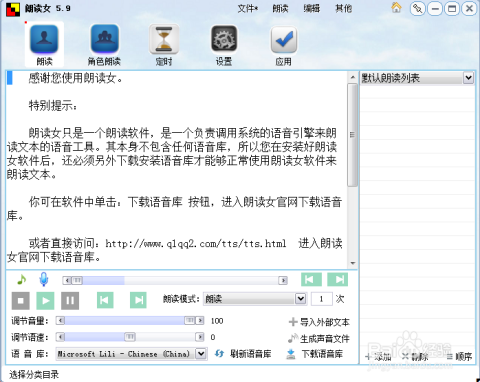Click 导入外部文本 import button
This screenshot has height=382, width=480.
(319, 322)
